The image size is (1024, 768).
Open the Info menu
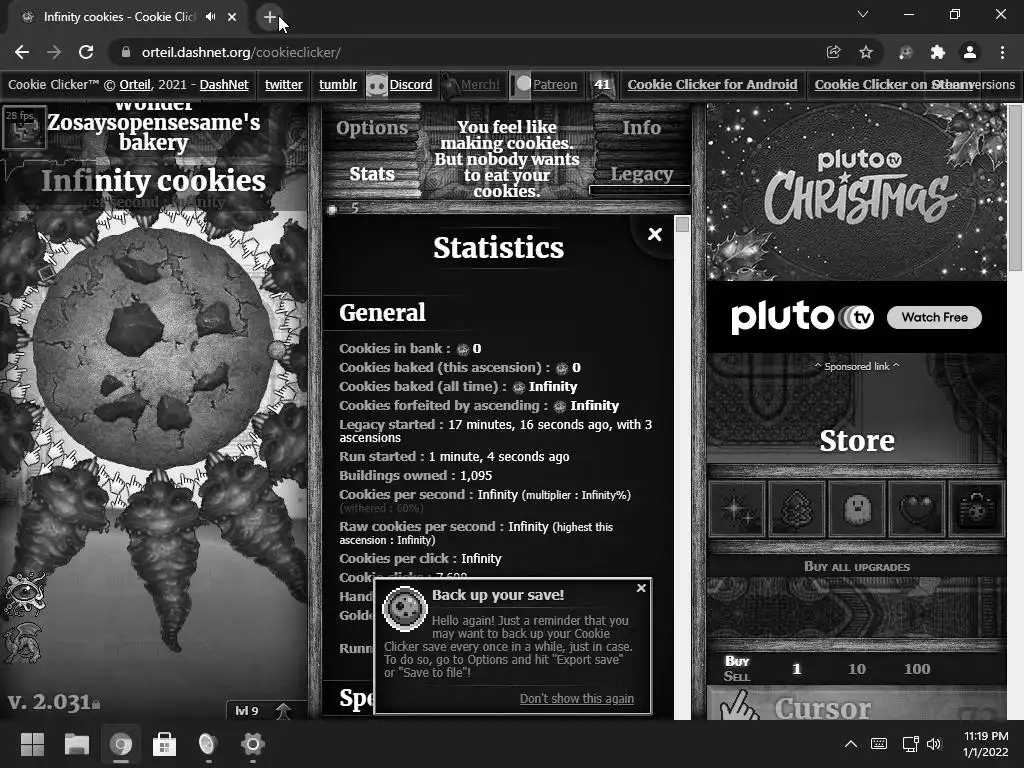pos(641,128)
